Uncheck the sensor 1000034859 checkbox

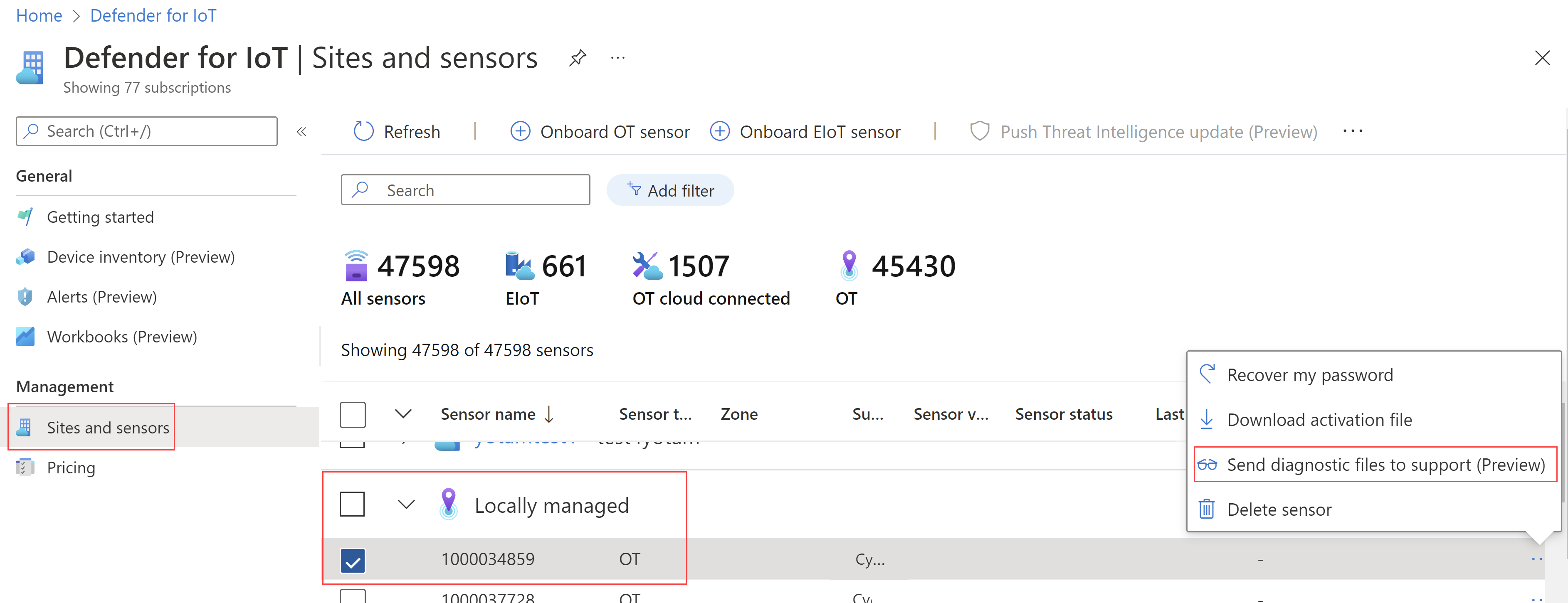point(353,560)
